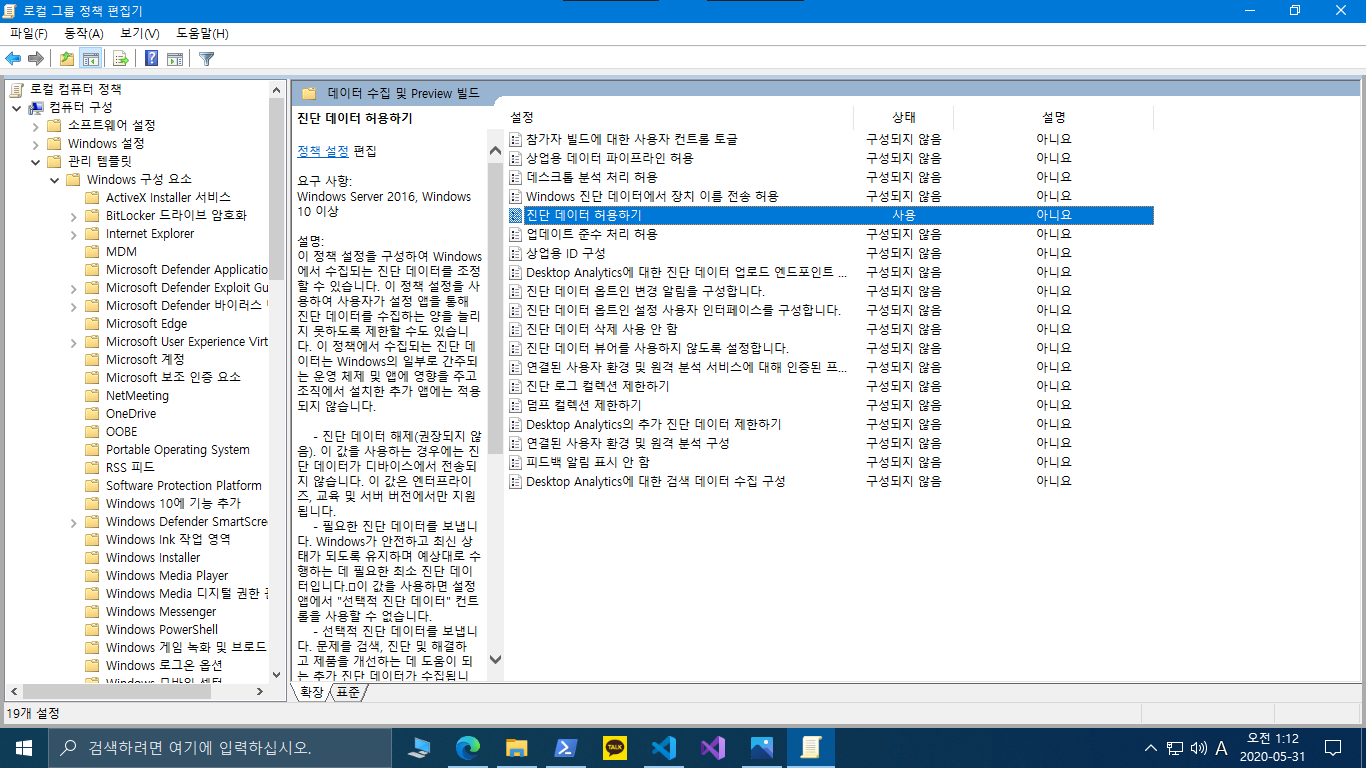The height and width of the screenshot is (768, 1366).
Task: Open KakaoTalk from the taskbar
Action: (615, 747)
